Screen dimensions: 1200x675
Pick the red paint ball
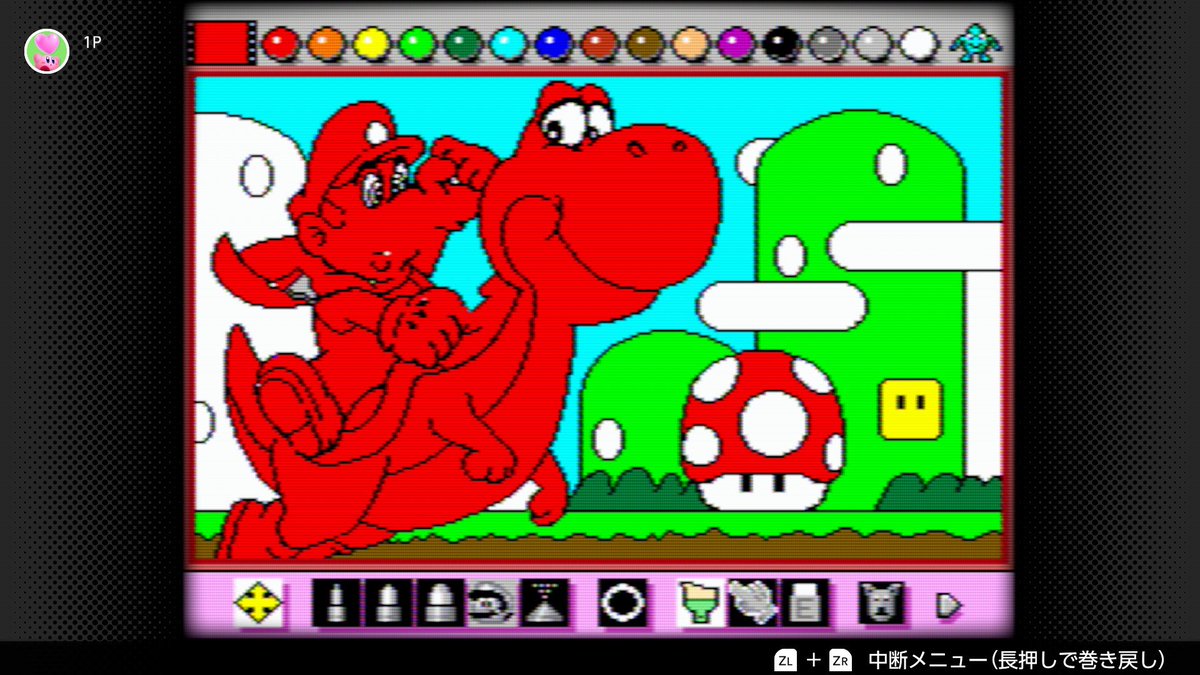pyautogui.click(x=281, y=43)
